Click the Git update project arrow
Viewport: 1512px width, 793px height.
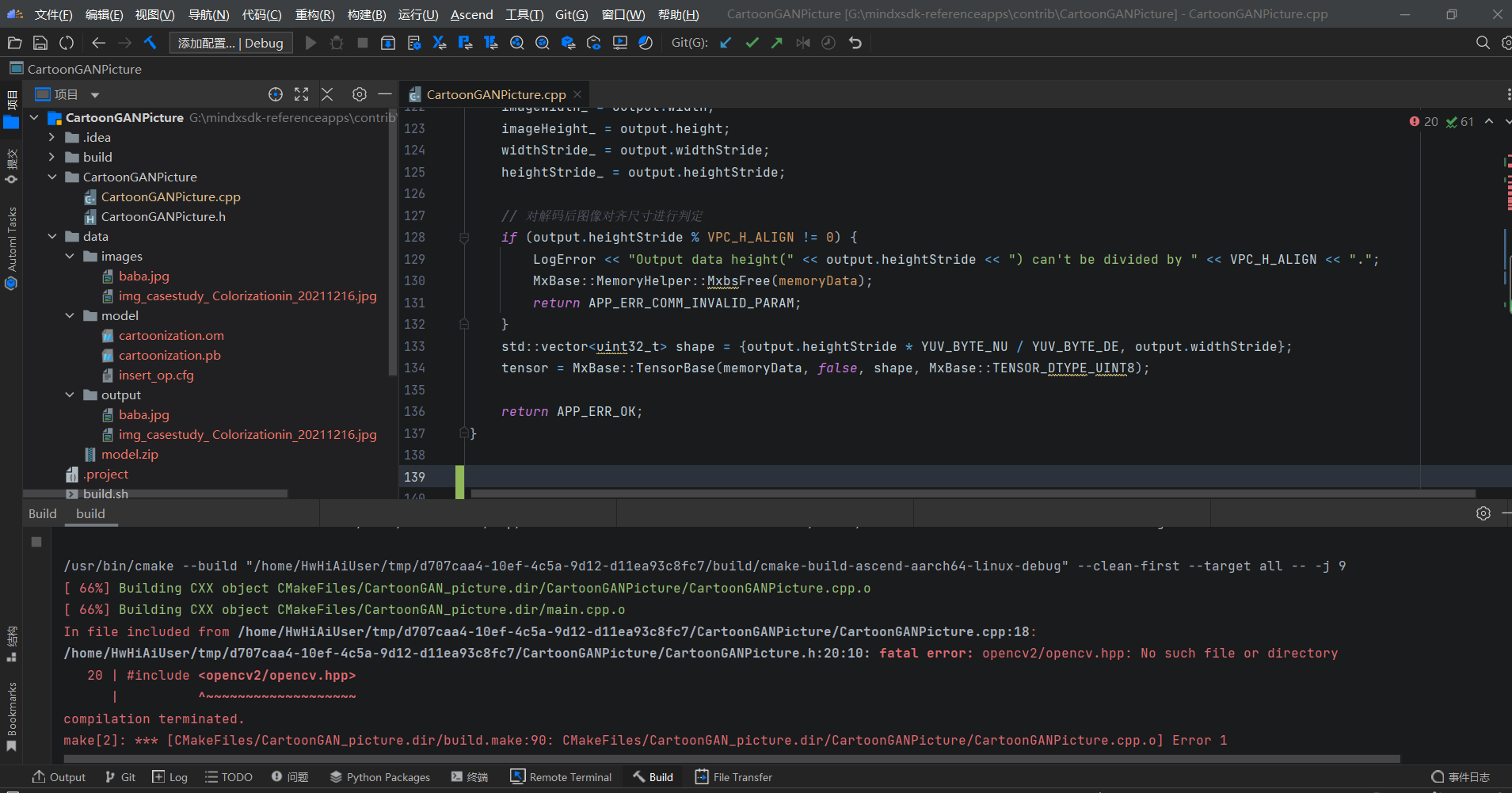726,43
